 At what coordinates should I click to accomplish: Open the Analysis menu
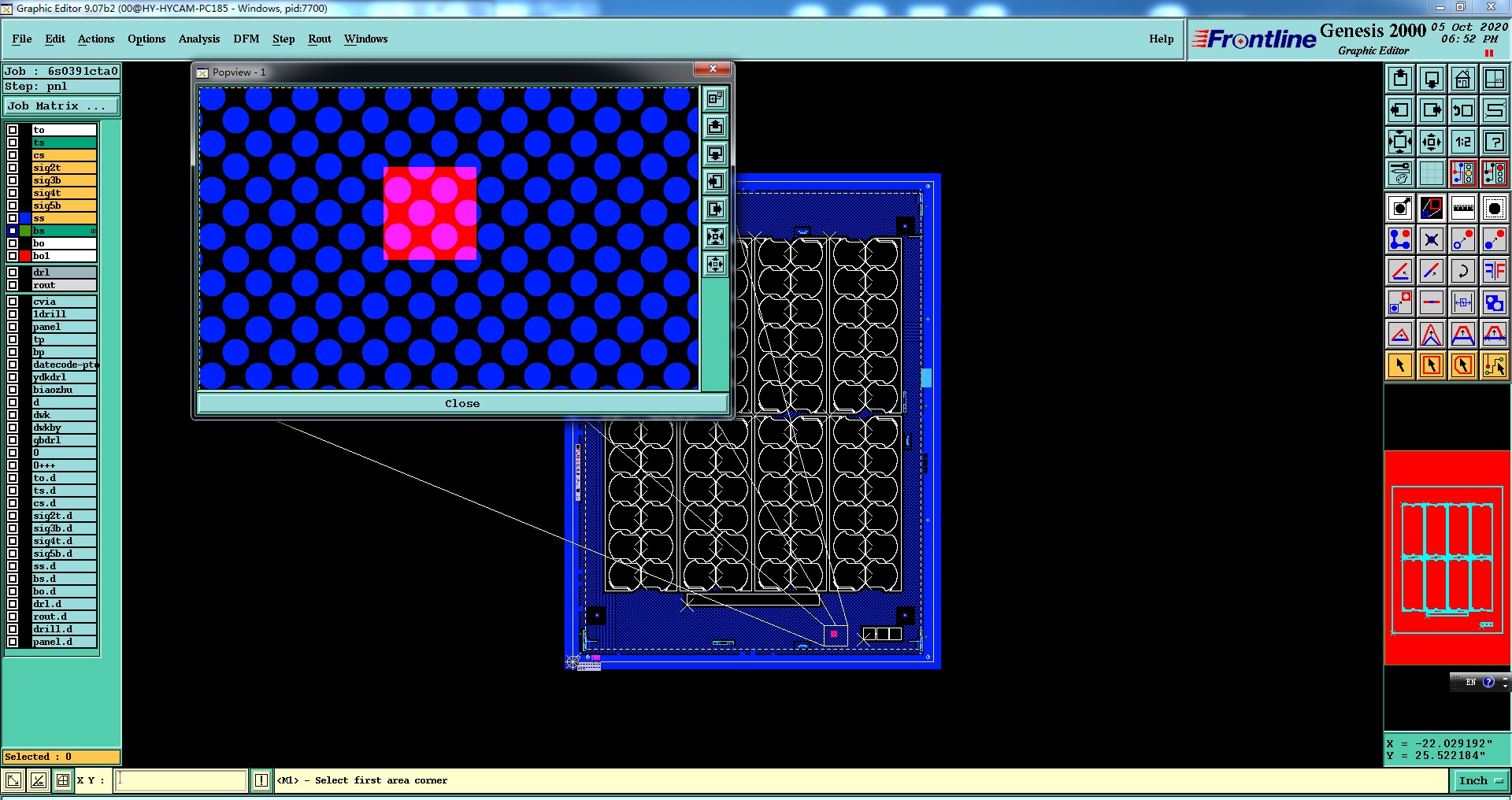[199, 39]
